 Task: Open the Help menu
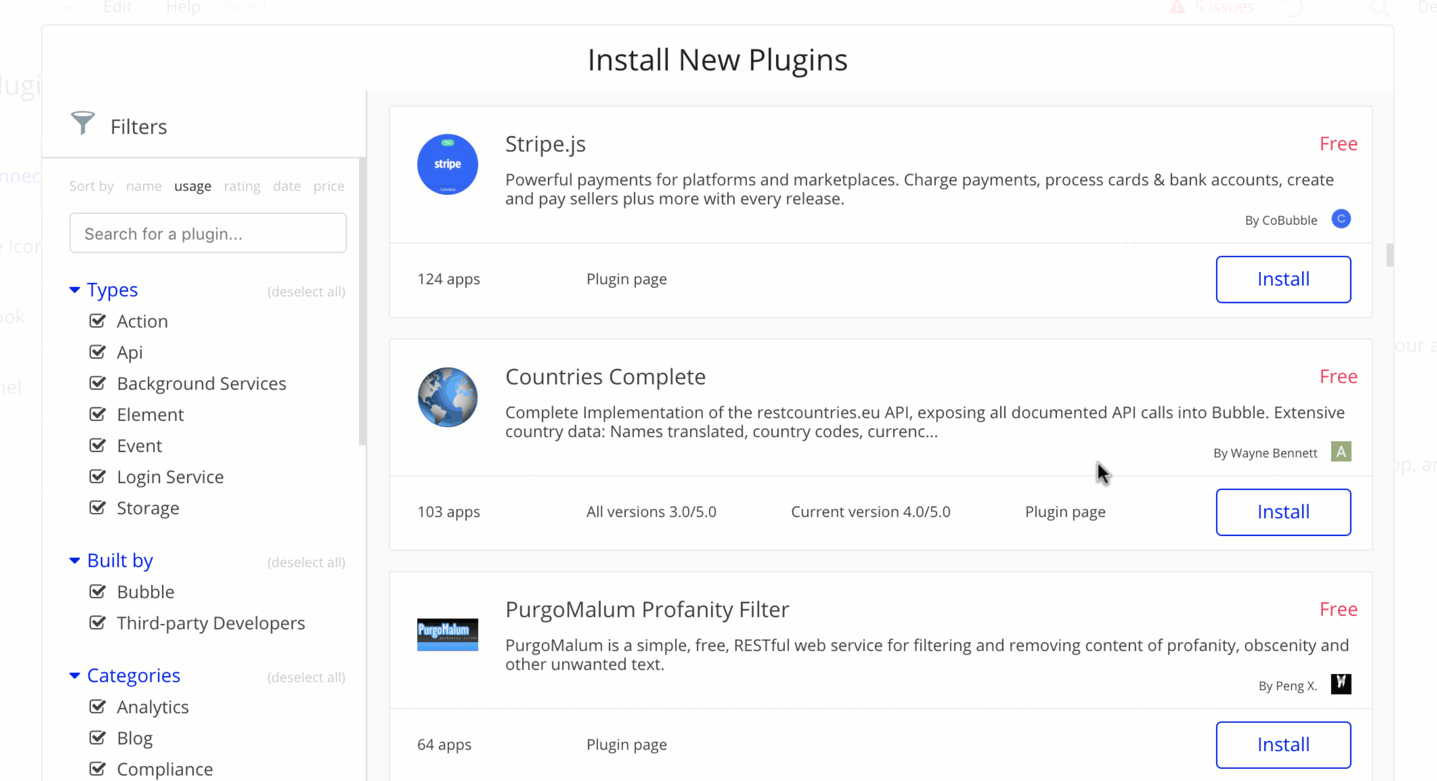(183, 7)
